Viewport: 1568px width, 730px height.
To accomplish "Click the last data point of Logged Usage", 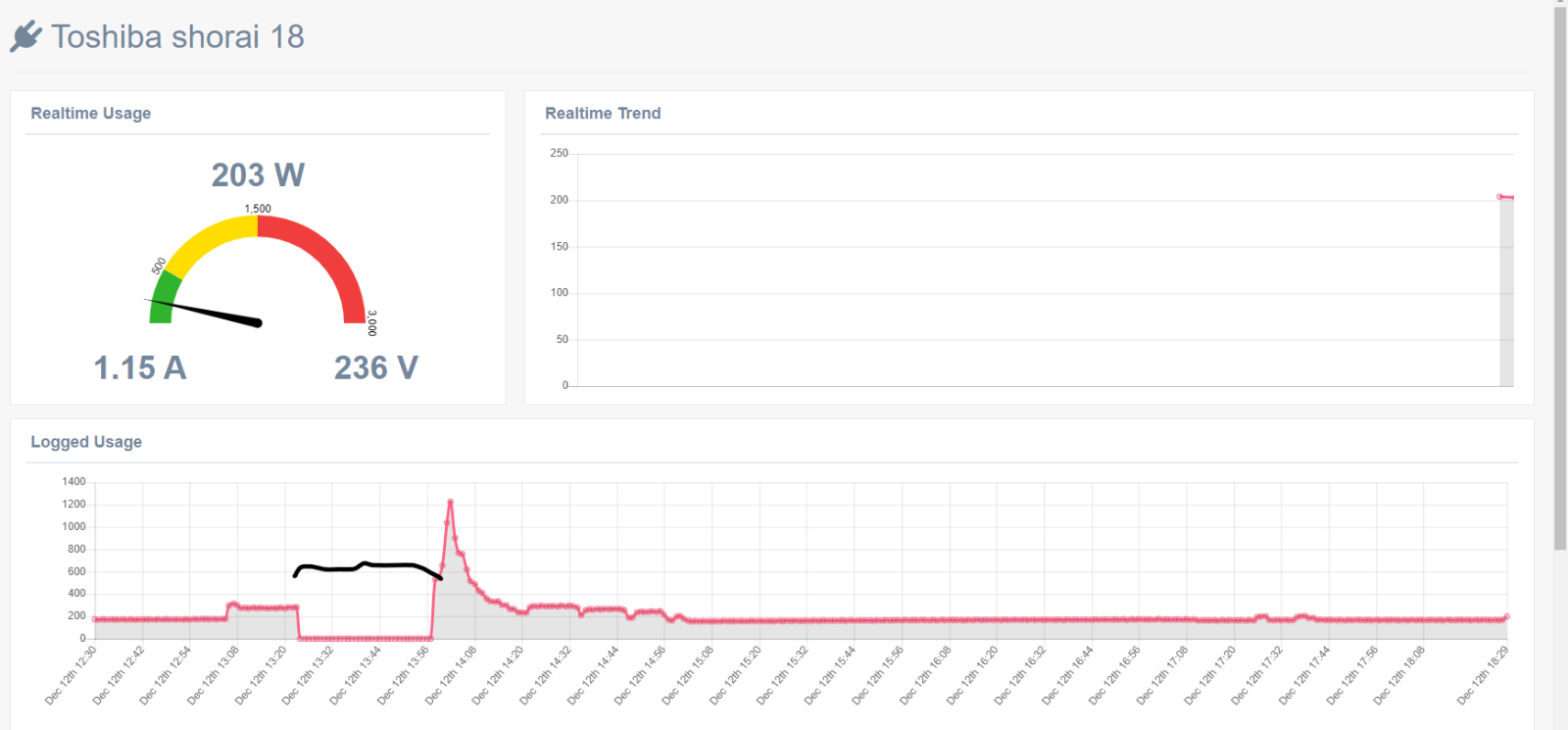I will point(1506,616).
